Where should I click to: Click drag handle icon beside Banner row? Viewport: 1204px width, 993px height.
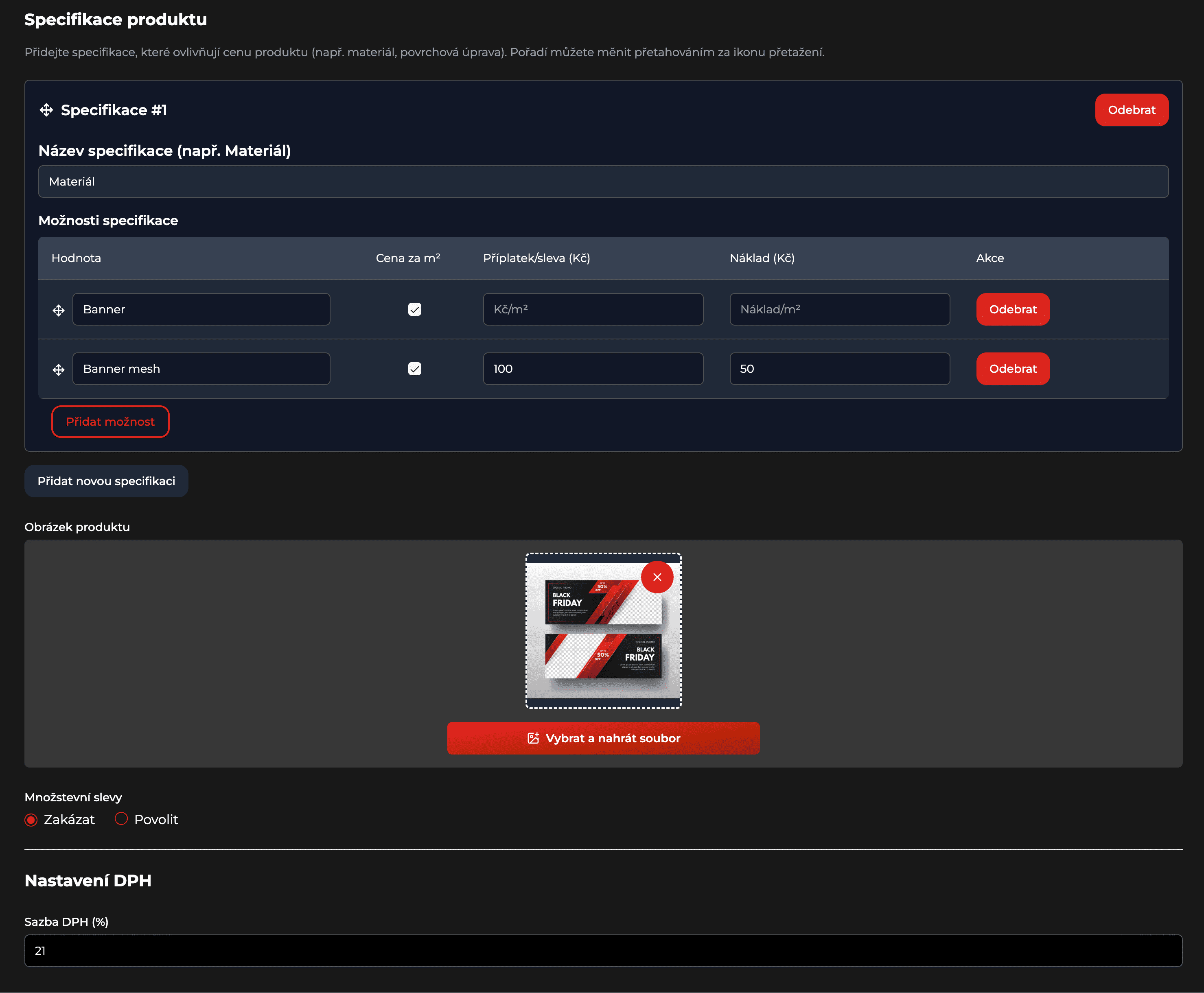pos(58,310)
